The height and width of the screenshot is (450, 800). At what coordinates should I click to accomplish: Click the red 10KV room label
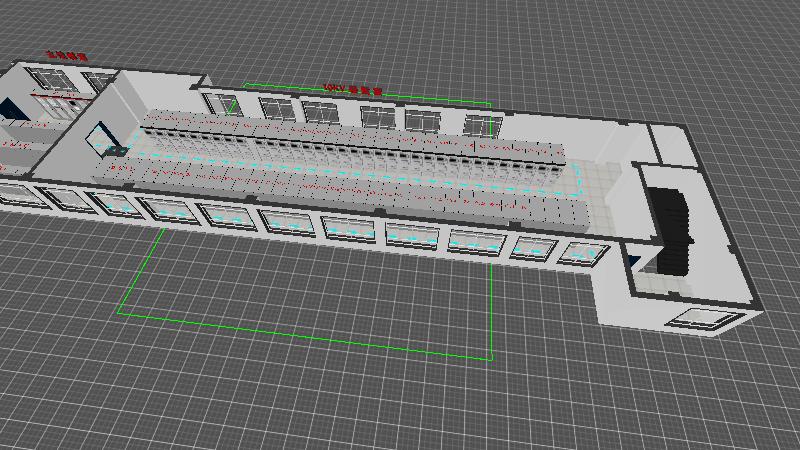[354, 89]
